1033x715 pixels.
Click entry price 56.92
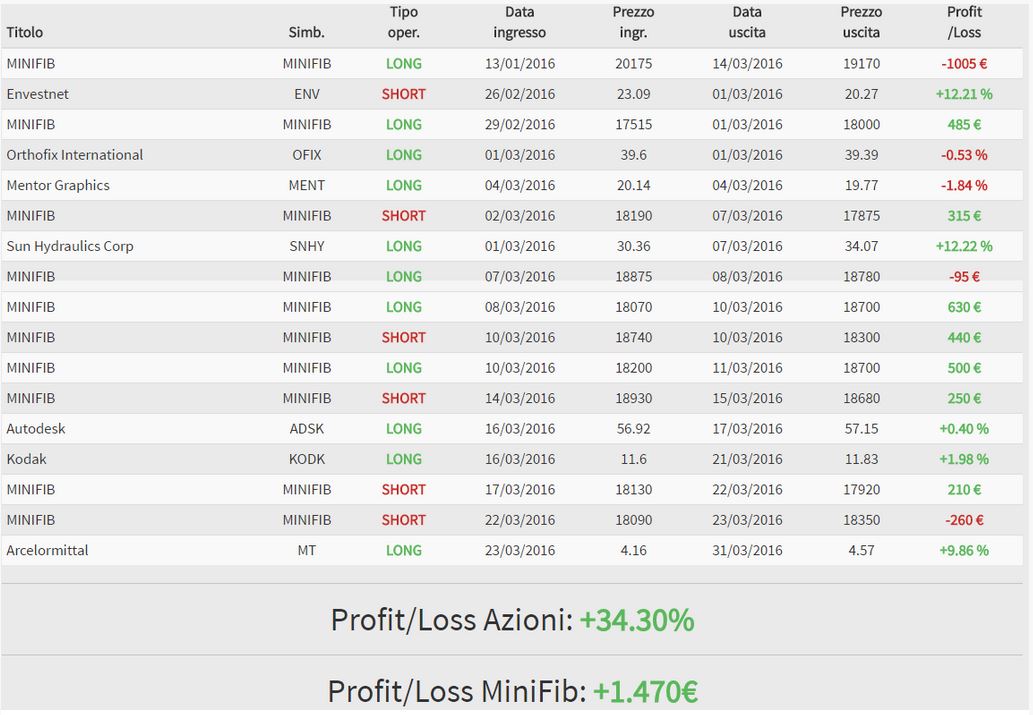633,429
